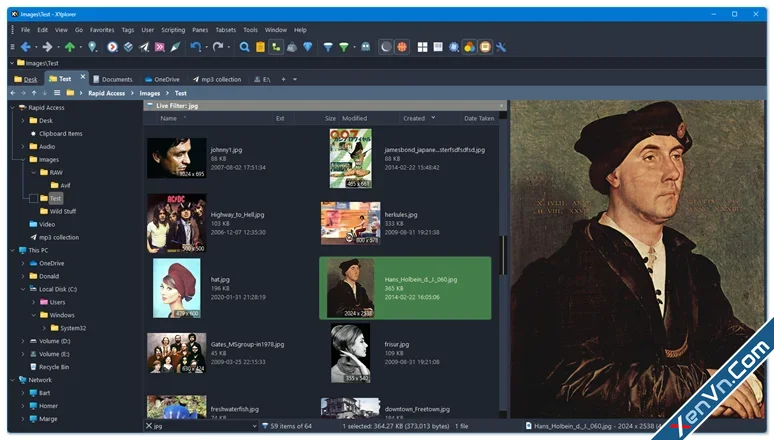Tick the checkbox beside Test tree folder
The image size is (774, 440).
pos(33,198)
